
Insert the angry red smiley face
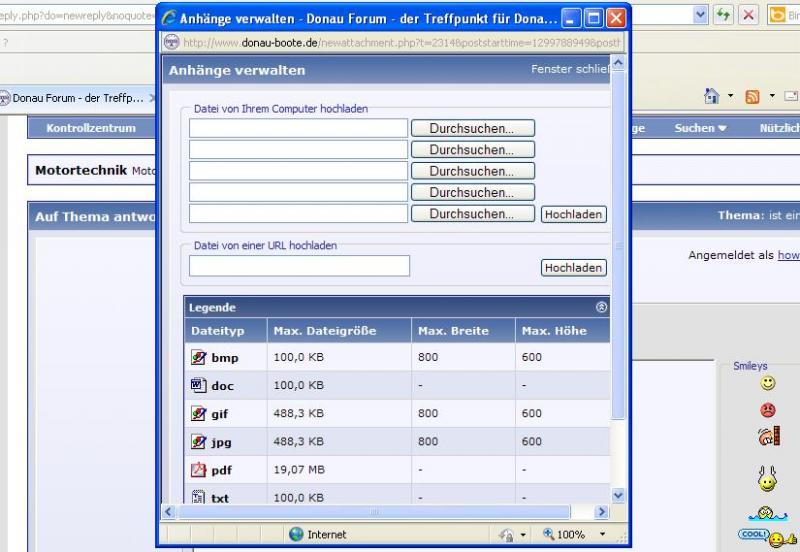pos(767,410)
